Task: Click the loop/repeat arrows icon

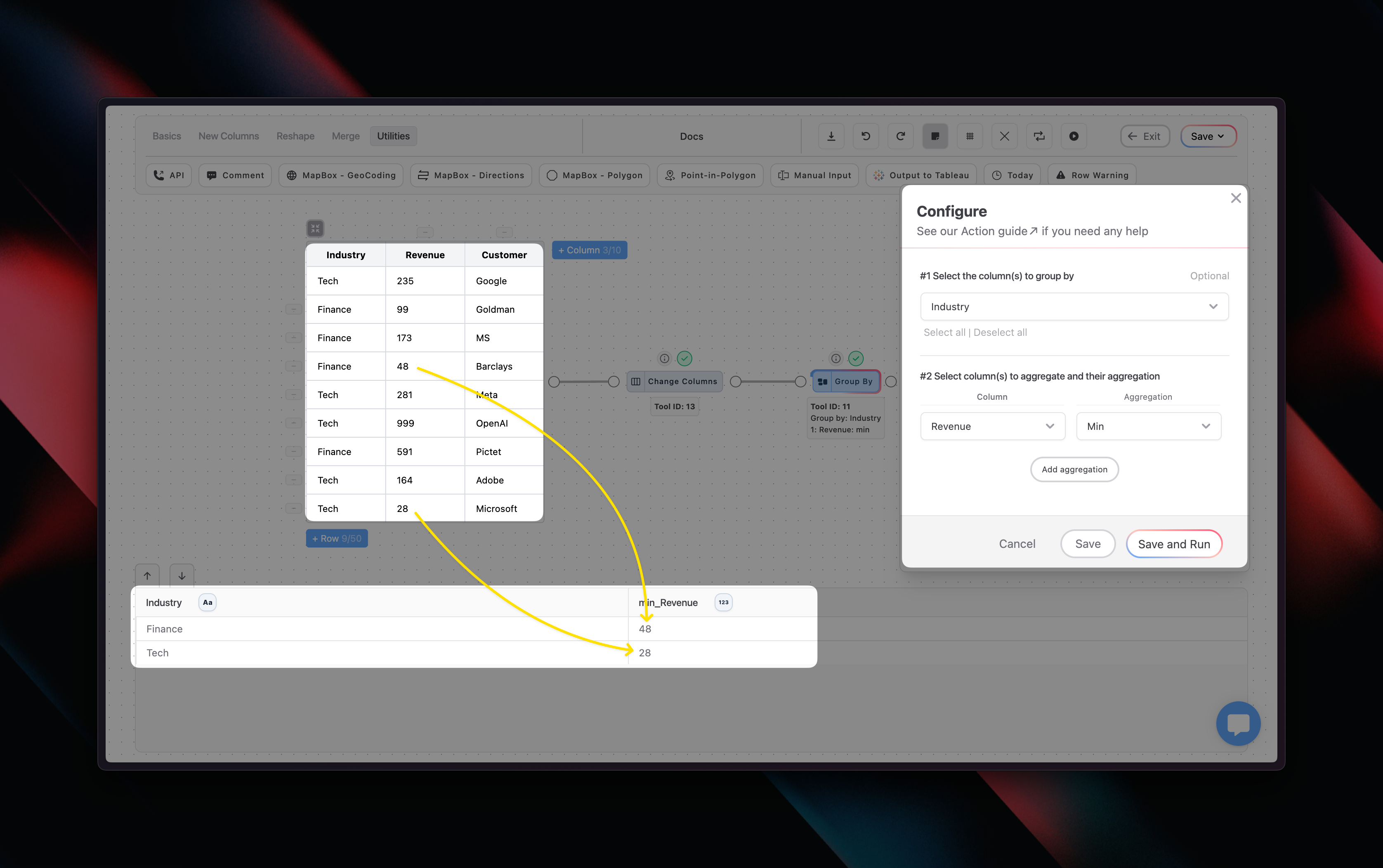Action: (x=1039, y=136)
